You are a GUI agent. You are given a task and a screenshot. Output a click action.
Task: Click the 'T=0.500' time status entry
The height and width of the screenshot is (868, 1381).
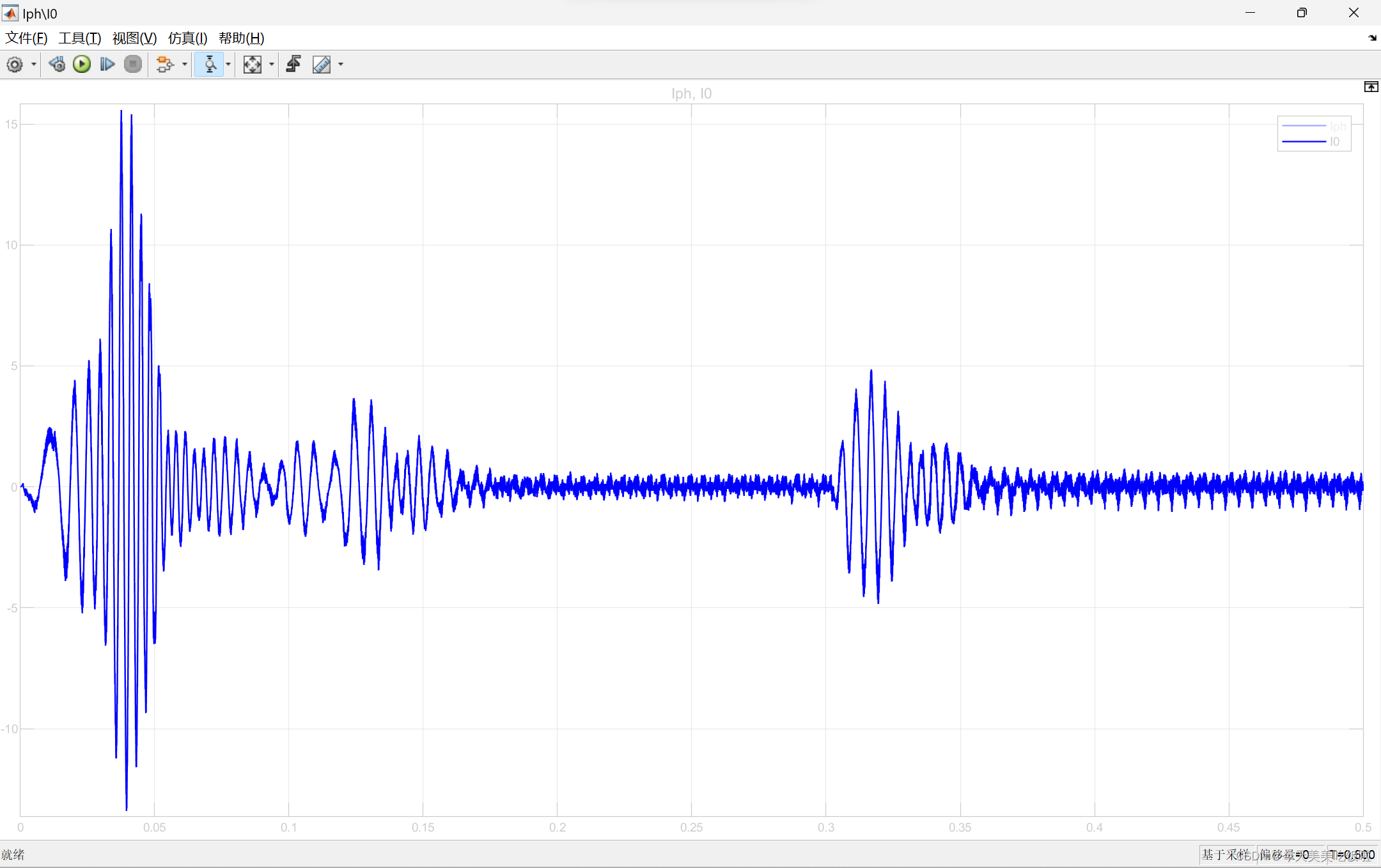1352,855
